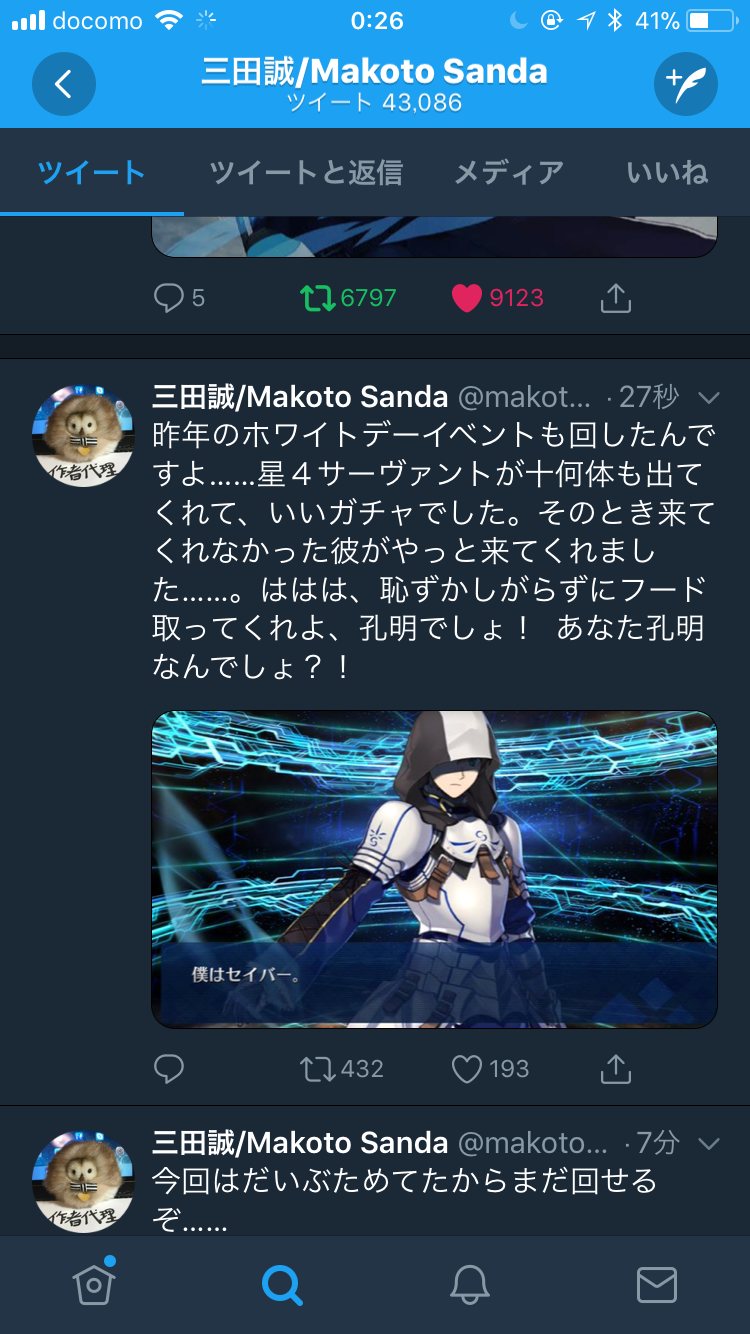750x1334 pixels.
Task: Go back using the header arrow
Action: tap(64, 84)
